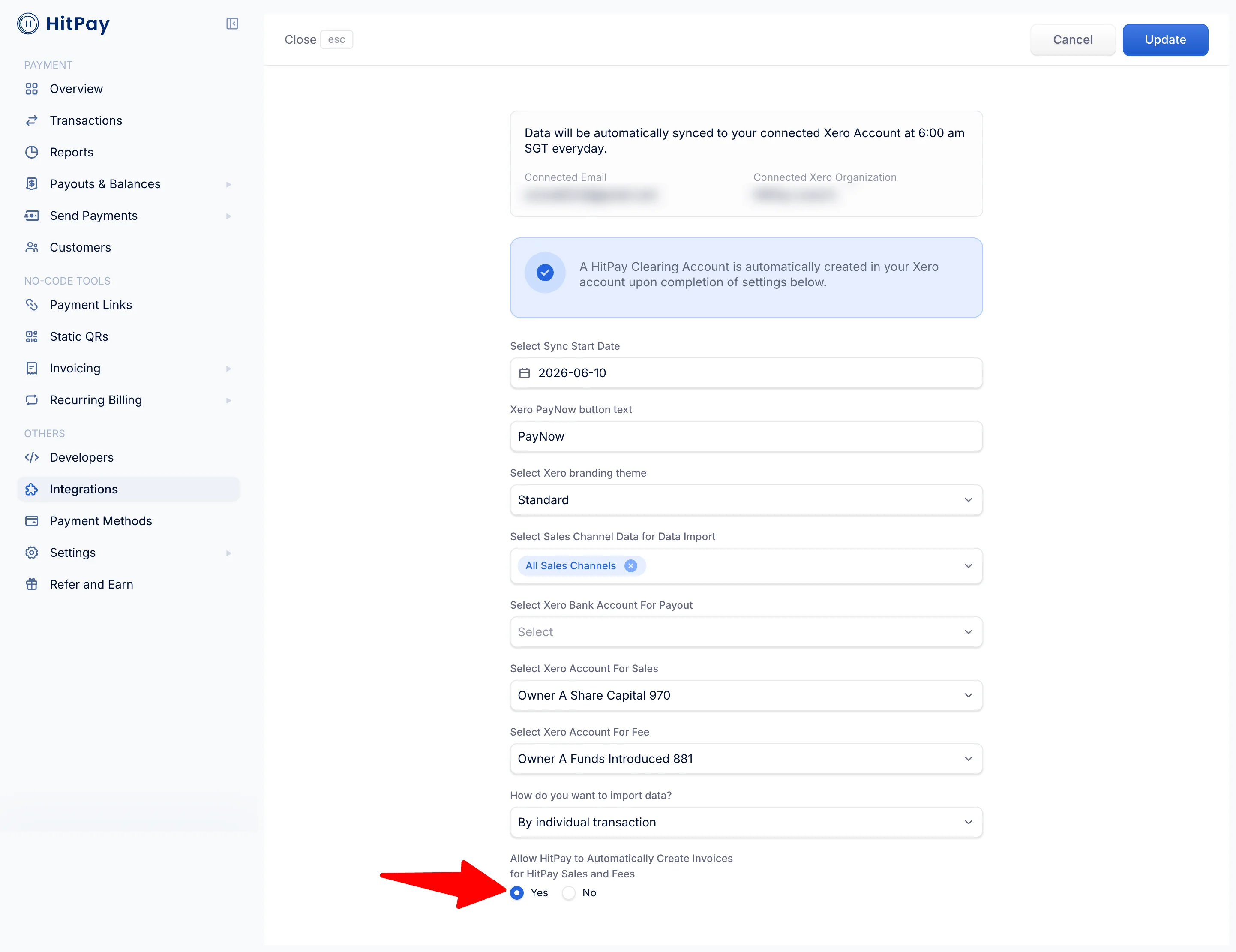This screenshot has height=952, width=1236.
Task: Click the HitPay logo
Action: coord(63,24)
